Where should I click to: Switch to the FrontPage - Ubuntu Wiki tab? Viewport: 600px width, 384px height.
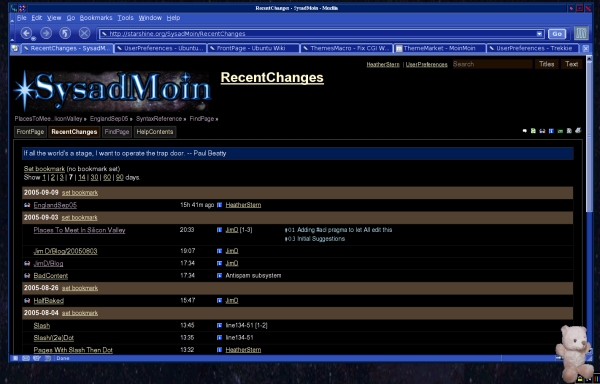pyautogui.click(x=253, y=48)
